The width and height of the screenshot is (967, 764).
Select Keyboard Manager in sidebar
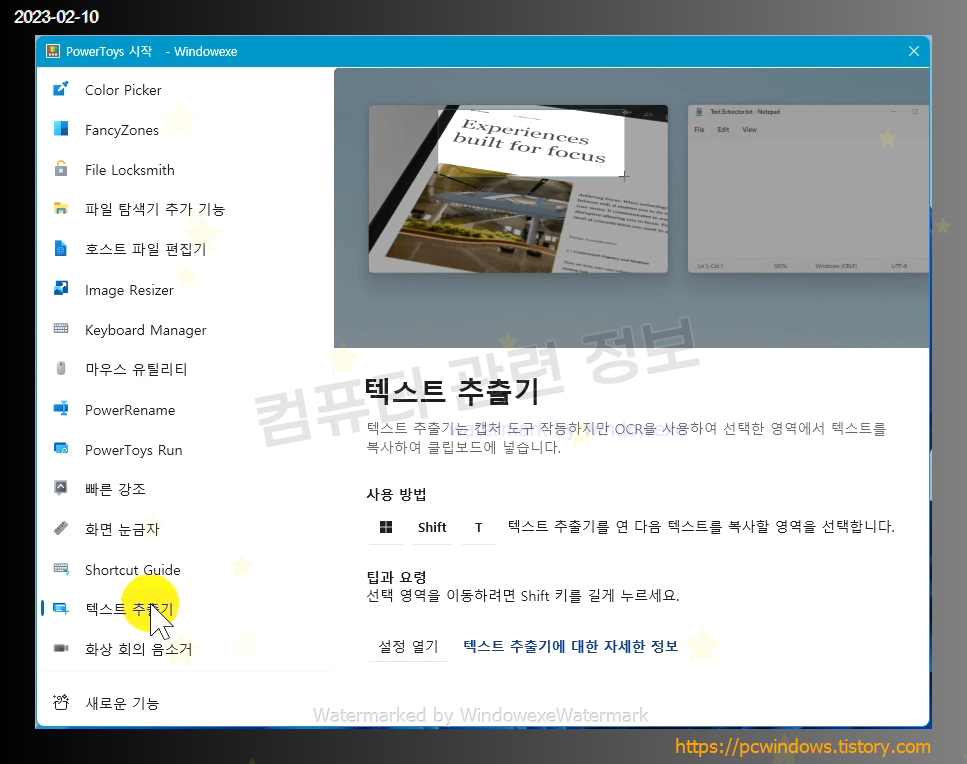(x=146, y=330)
